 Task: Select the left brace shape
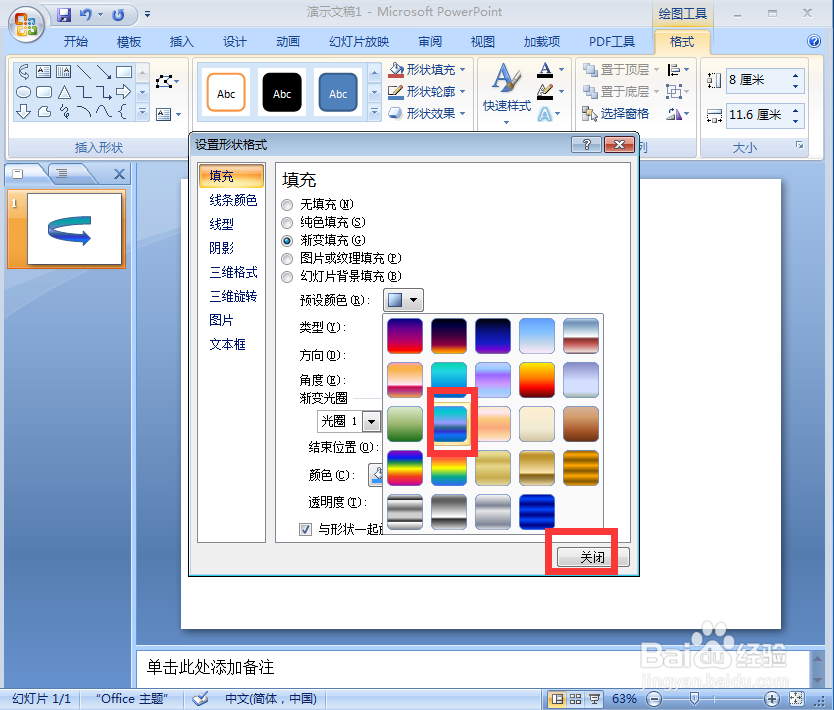click(123, 112)
